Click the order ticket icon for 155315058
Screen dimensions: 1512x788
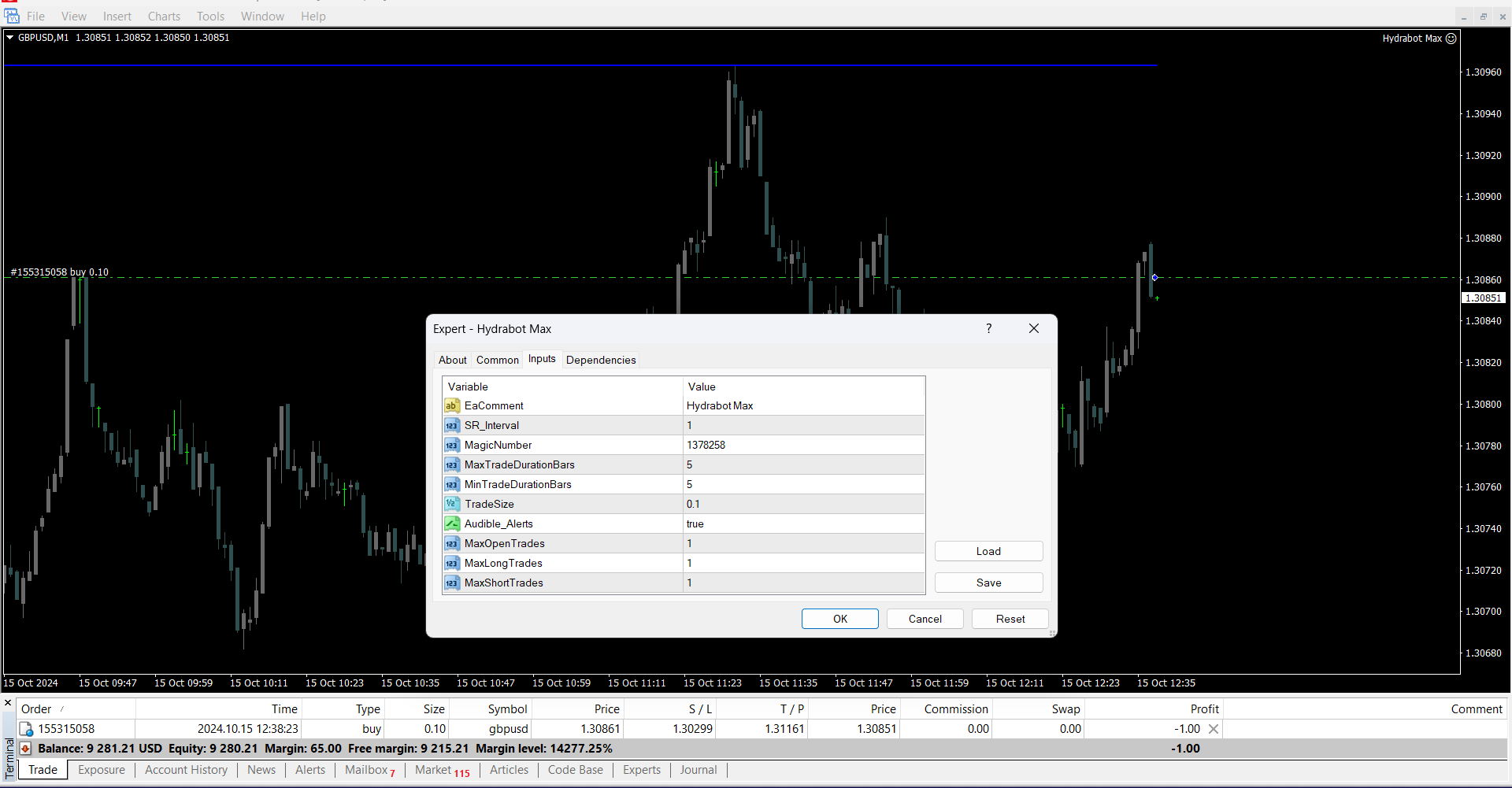point(26,729)
